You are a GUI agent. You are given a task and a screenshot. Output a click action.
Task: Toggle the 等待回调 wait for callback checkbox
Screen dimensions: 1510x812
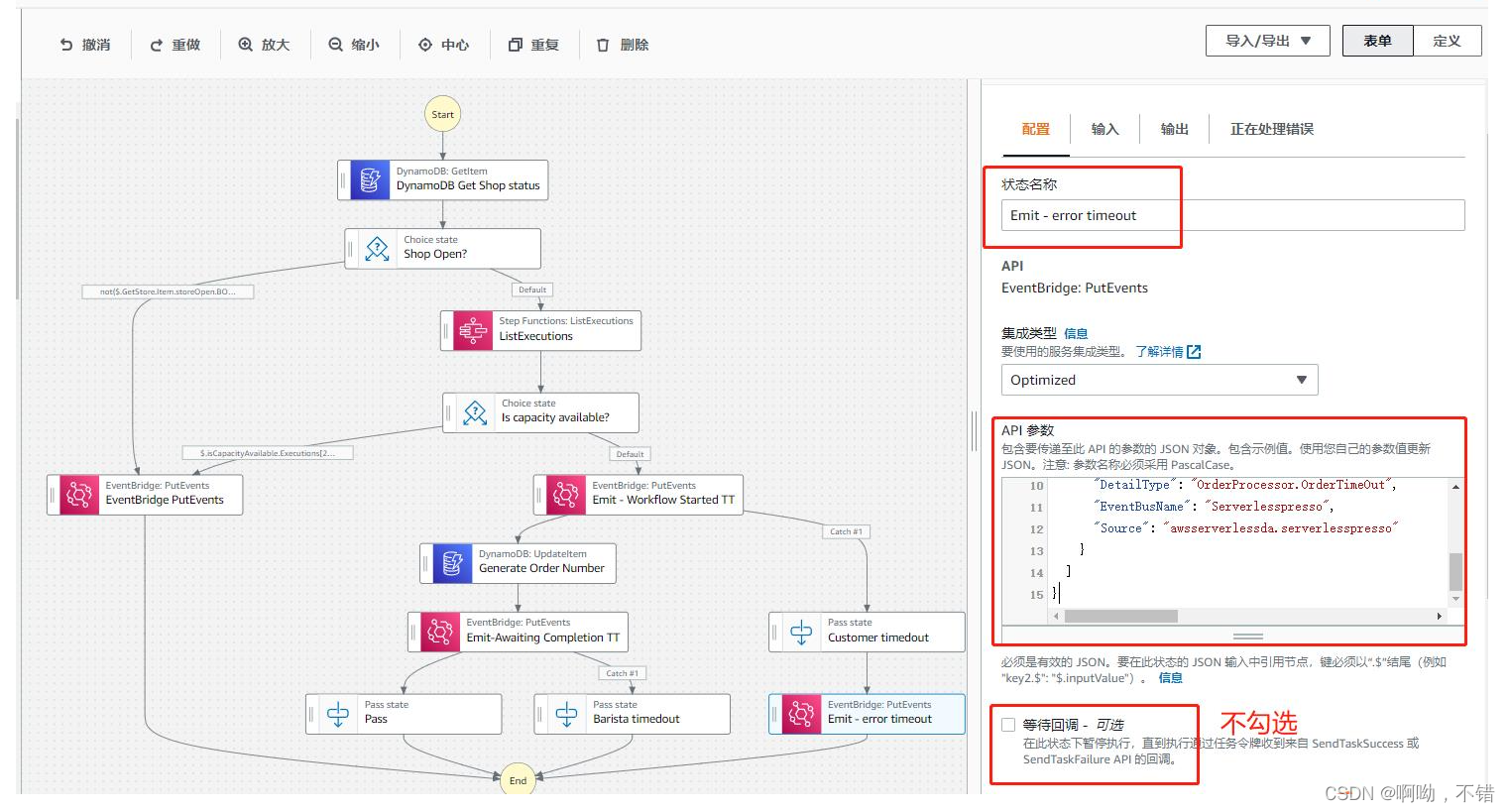click(x=1008, y=725)
